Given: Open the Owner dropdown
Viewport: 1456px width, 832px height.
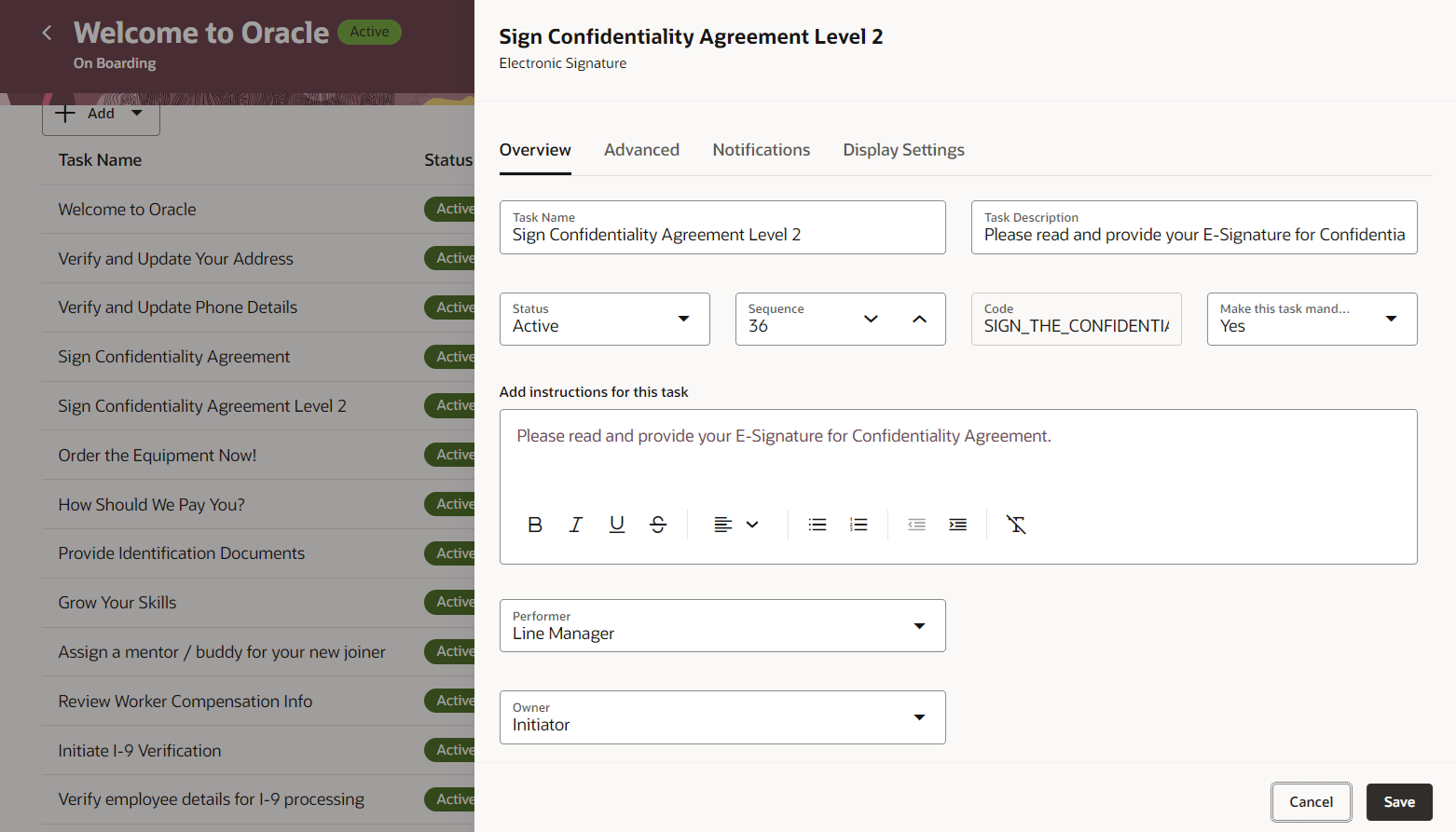Looking at the screenshot, I should coord(919,717).
